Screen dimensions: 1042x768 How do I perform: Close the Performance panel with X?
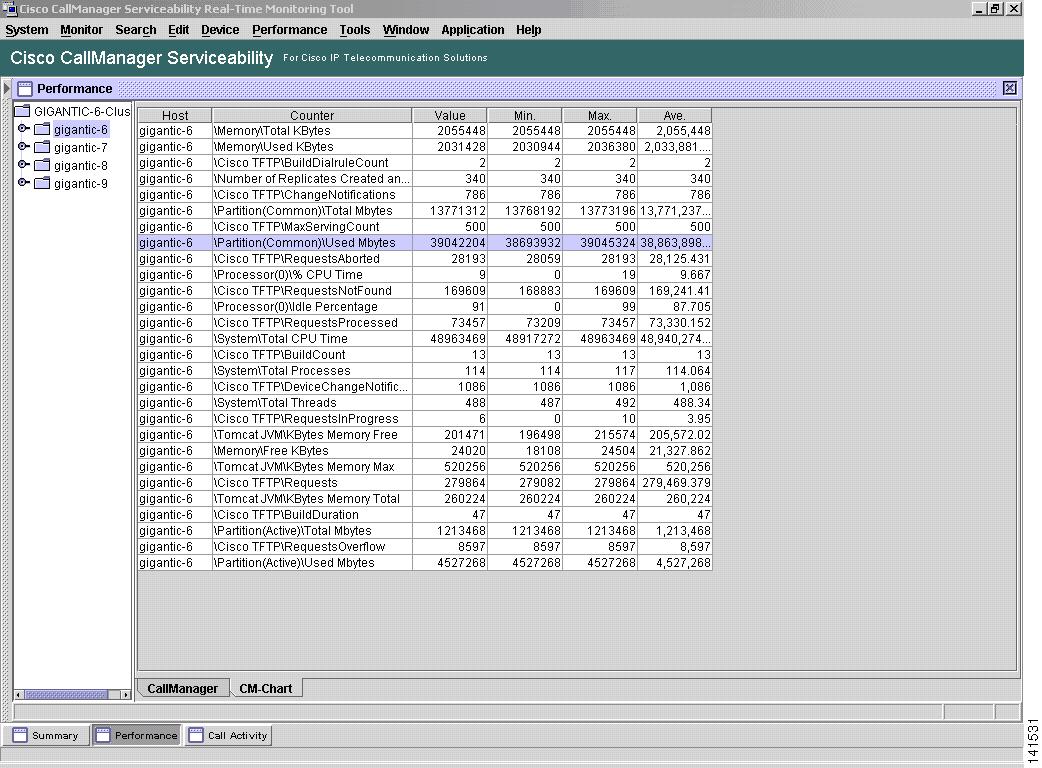(1009, 88)
